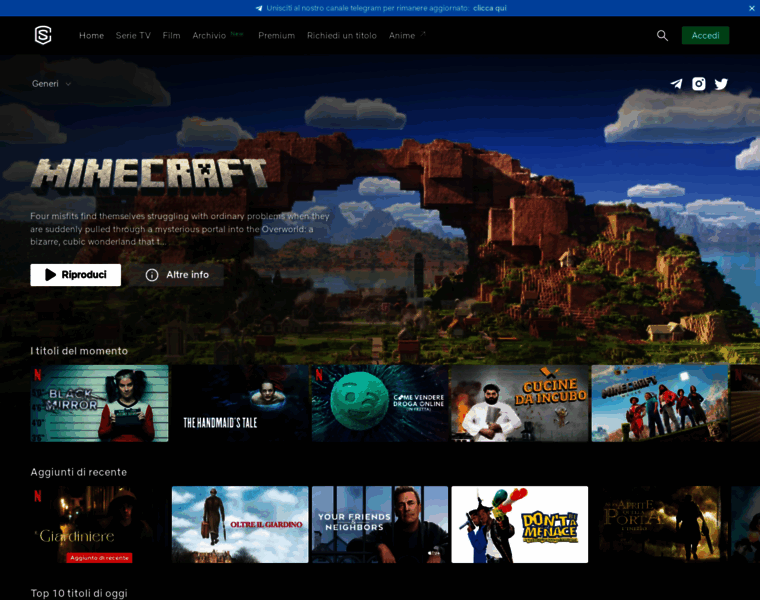This screenshot has width=760, height=600.
Task: Click the 'Aggiunto di recente' red badge
Action: pyautogui.click(x=99, y=558)
